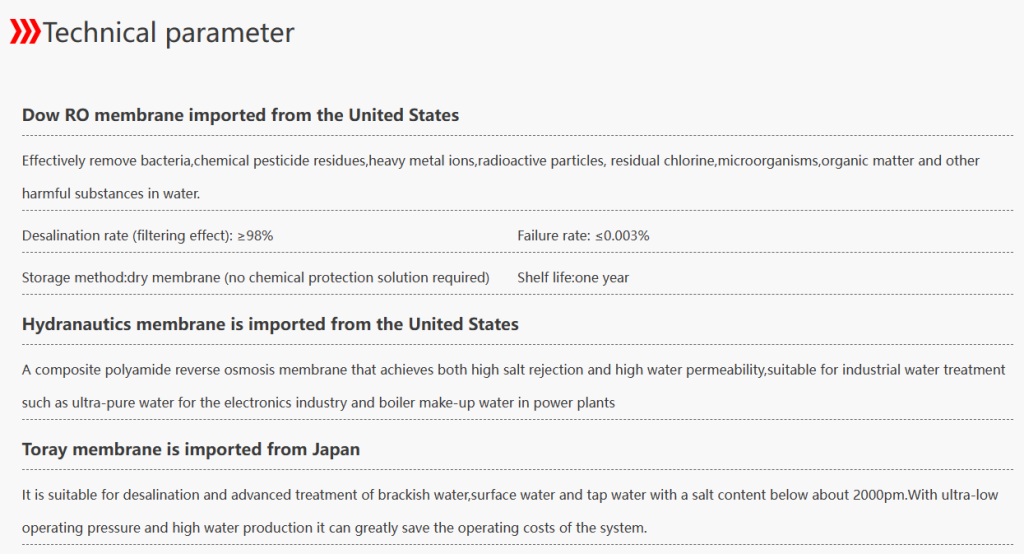Click the word 'Japan' in Toray heading
Screen dimensions: 1024x554
[x=336, y=449]
